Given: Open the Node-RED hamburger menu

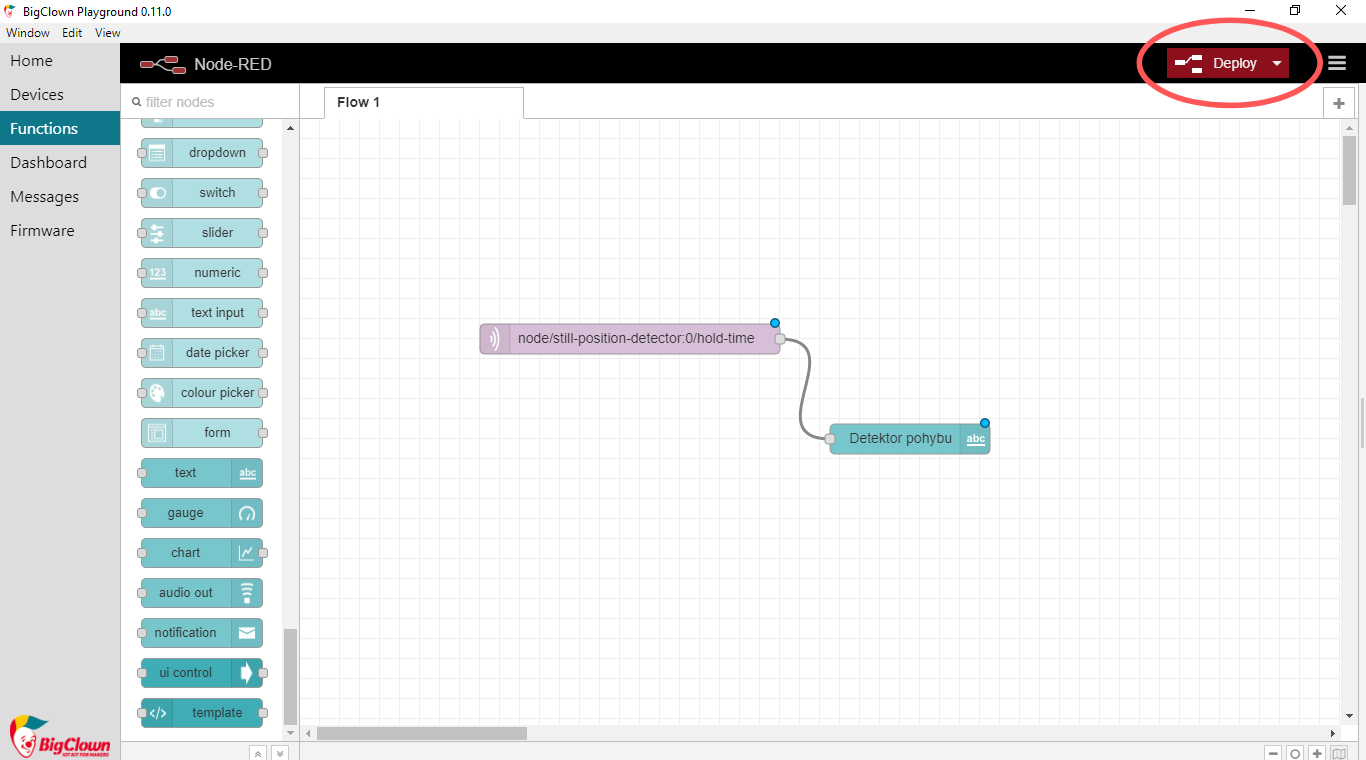Looking at the screenshot, I should point(1337,63).
